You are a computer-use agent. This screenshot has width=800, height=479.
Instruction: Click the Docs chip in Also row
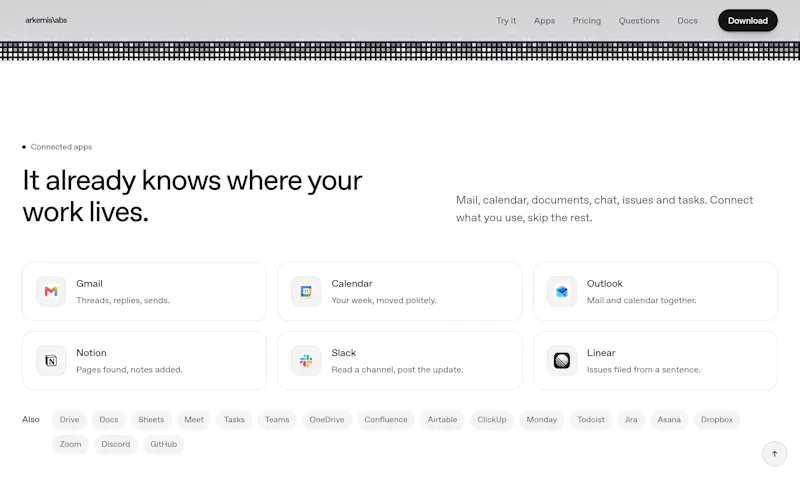[x=109, y=419]
